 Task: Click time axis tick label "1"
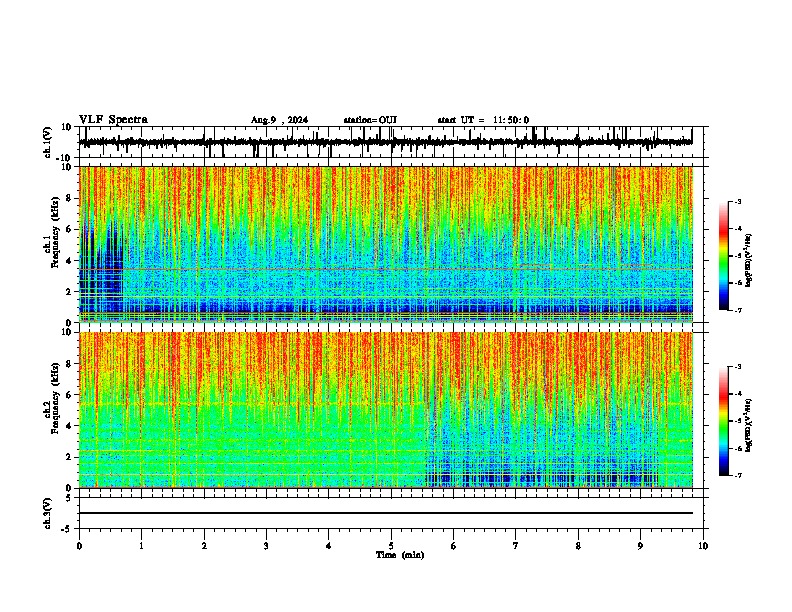pyautogui.click(x=141, y=546)
